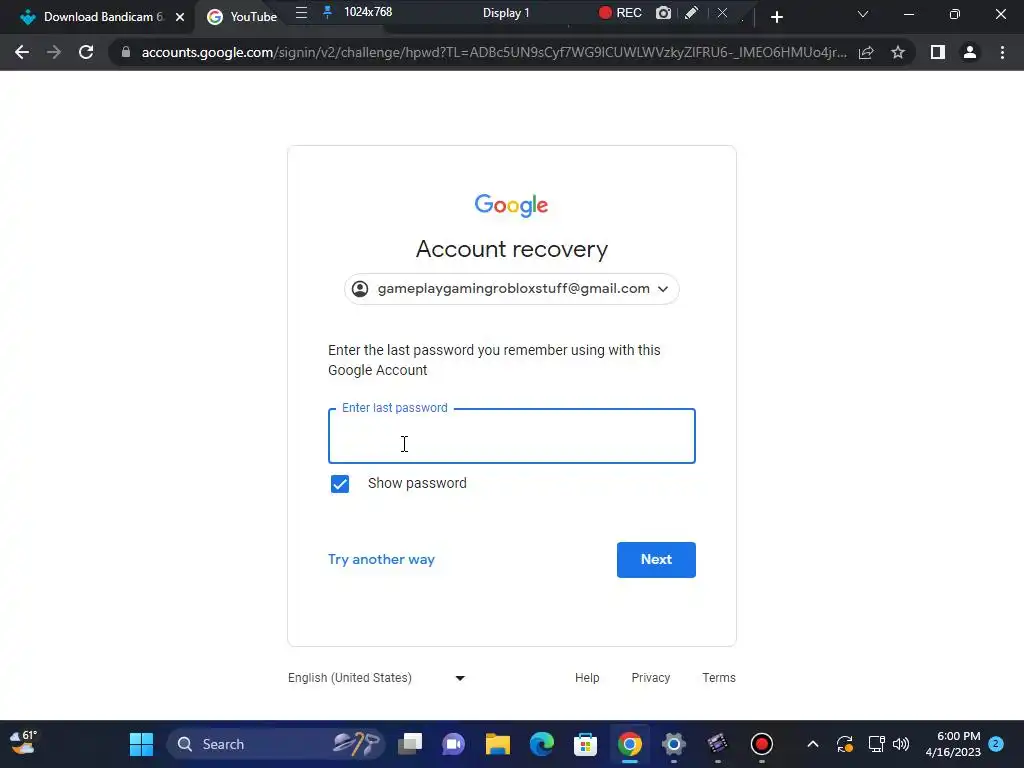Viewport: 1024px width, 768px height.
Task: Open Bandicam overlay menu lines icon
Action: click(301, 12)
